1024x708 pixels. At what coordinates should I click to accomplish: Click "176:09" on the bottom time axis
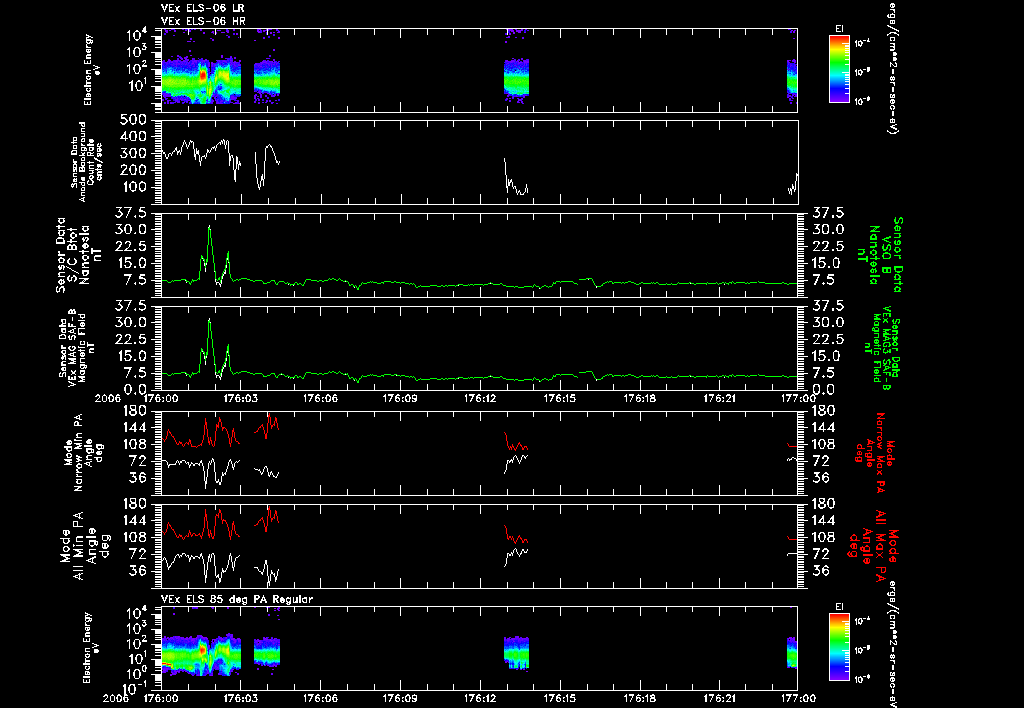[x=400, y=698]
